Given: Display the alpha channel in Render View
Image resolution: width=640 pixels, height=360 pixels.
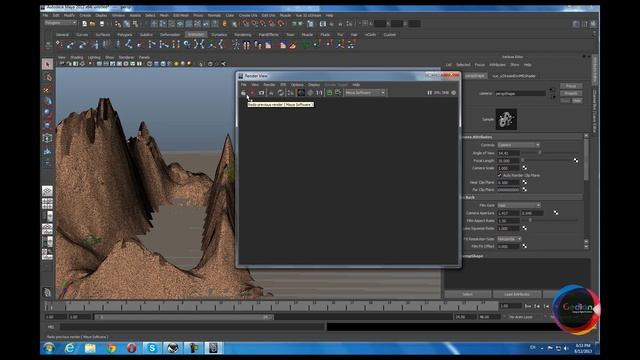Looking at the screenshot, I should [310, 93].
